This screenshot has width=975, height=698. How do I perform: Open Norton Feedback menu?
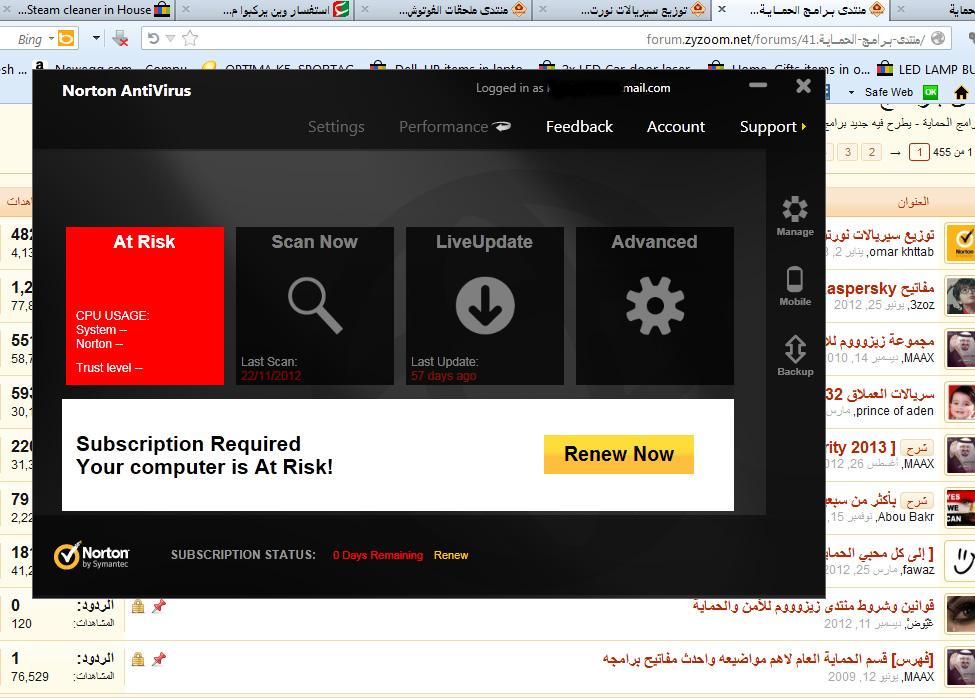click(580, 127)
